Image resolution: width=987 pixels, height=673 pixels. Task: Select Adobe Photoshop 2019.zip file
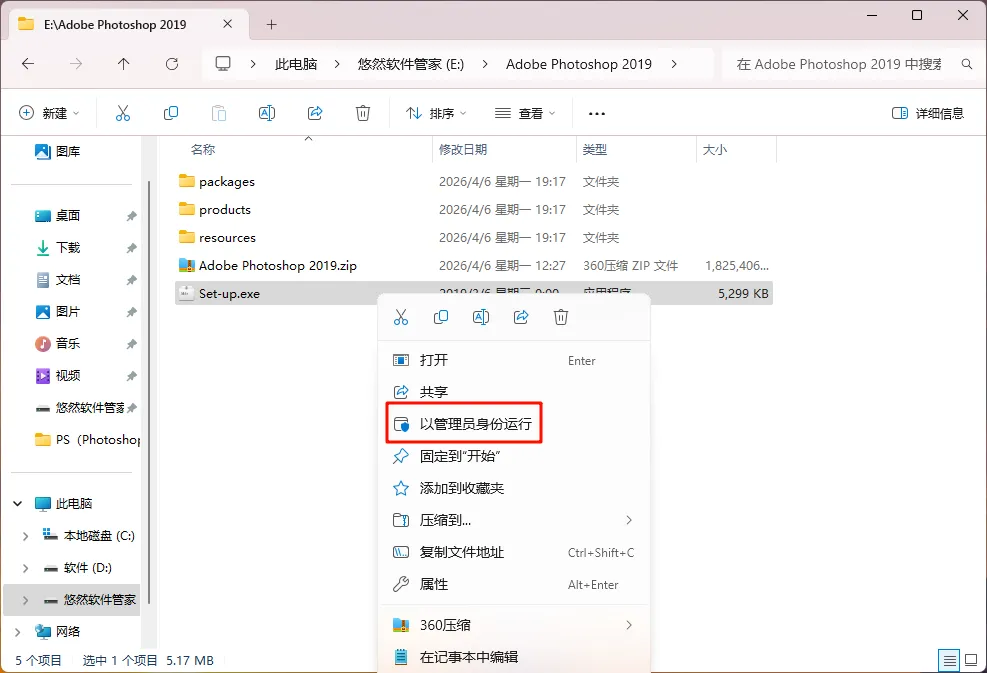[x=473, y=266]
